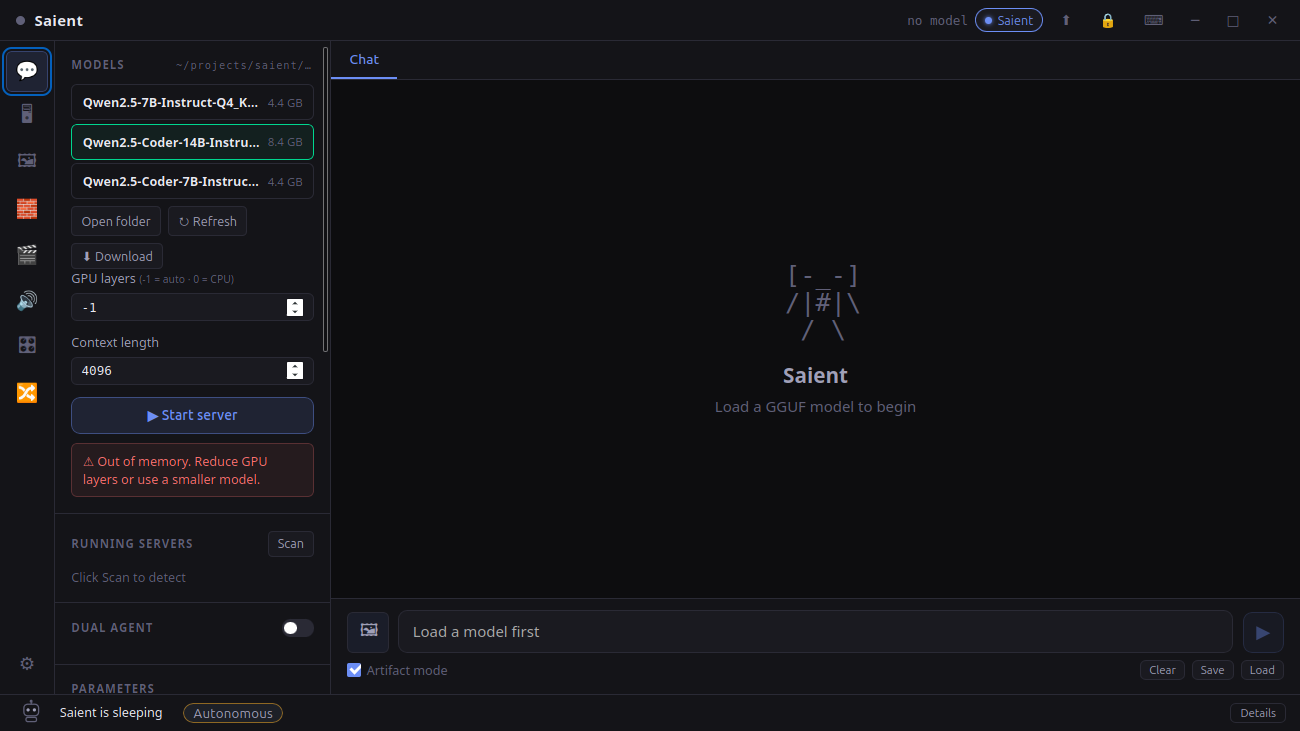Click the 'Saient is sleeping' status text
The height and width of the screenshot is (731, 1300).
point(111,713)
